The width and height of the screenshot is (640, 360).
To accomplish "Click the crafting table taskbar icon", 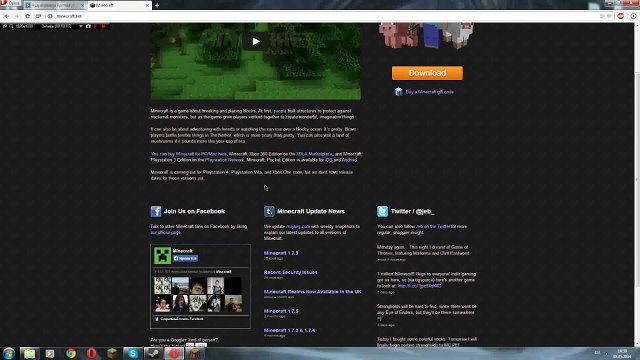I will tap(195, 353).
